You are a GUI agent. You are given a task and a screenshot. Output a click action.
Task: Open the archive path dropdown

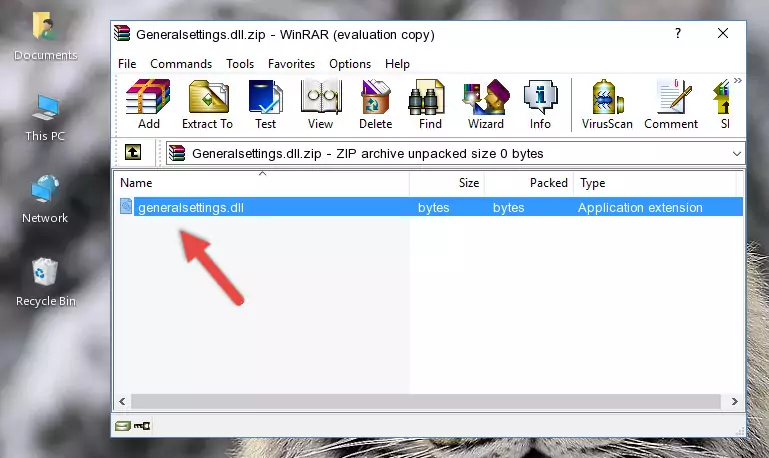[737, 153]
